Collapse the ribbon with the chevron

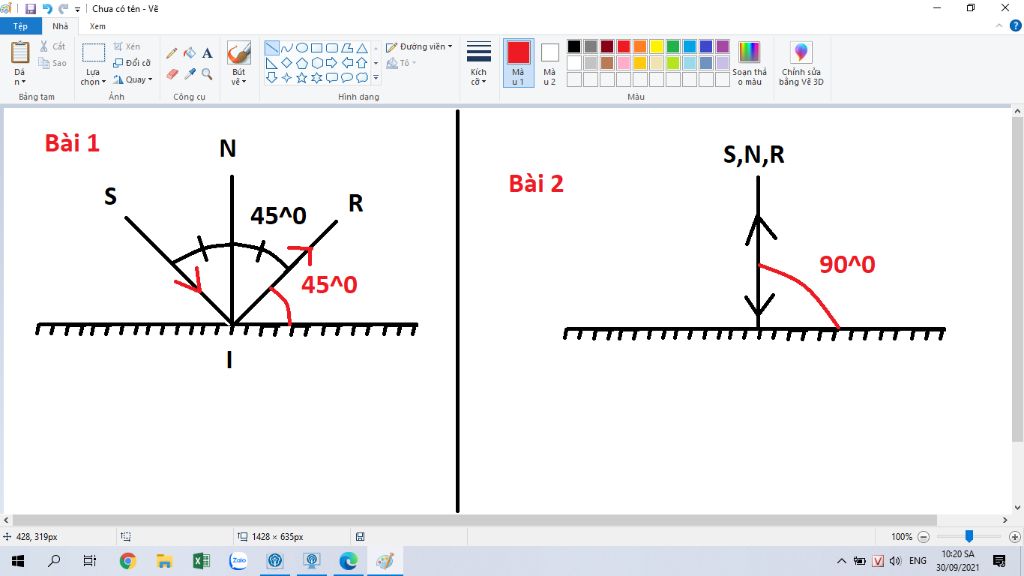(999, 26)
